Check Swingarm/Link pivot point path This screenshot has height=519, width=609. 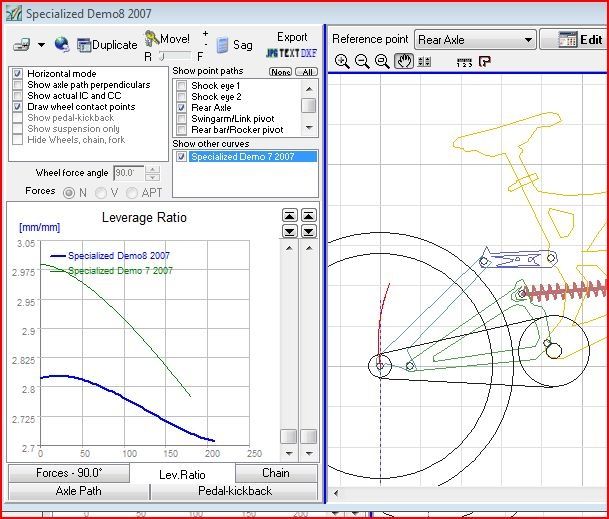[181, 118]
